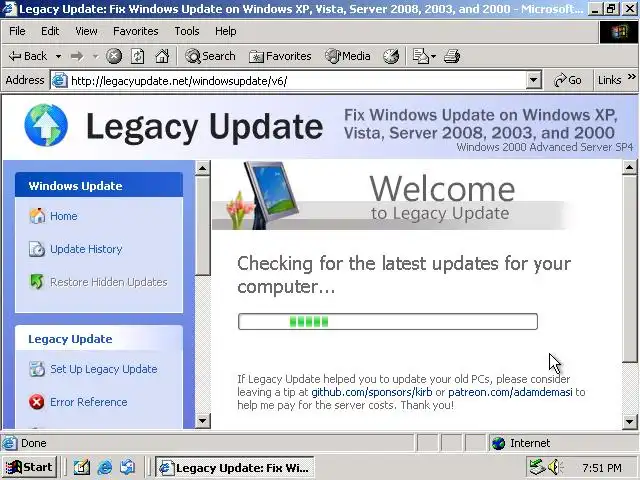Select the Legacy Update taskbar button
This screenshot has width=640, height=480.
[x=235, y=467]
